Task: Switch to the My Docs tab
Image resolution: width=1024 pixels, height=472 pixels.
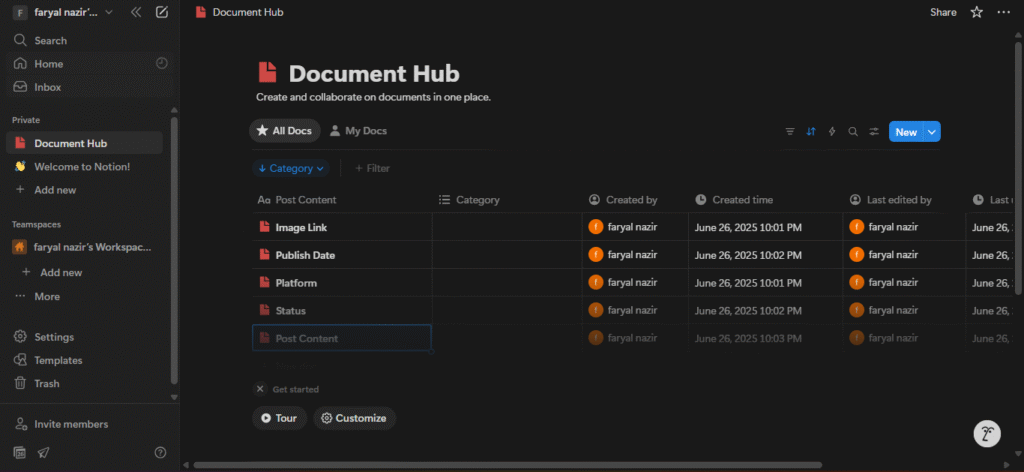Action: click(x=358, y=131)
